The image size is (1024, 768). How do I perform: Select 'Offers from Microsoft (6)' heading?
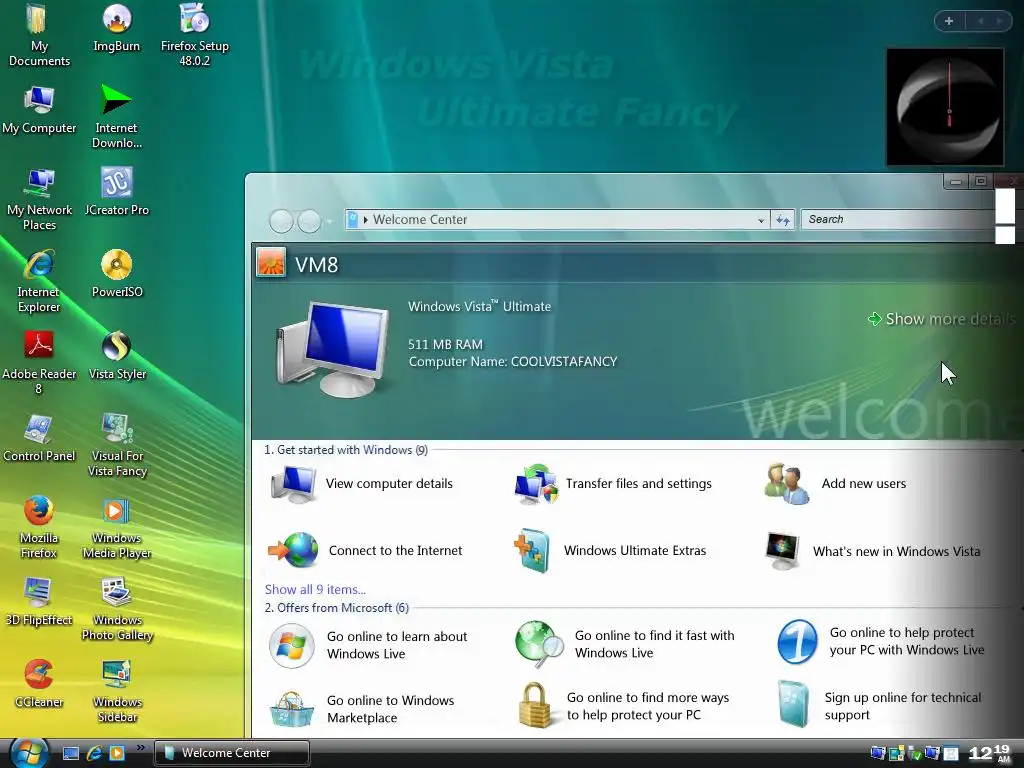tap(336, 608)
